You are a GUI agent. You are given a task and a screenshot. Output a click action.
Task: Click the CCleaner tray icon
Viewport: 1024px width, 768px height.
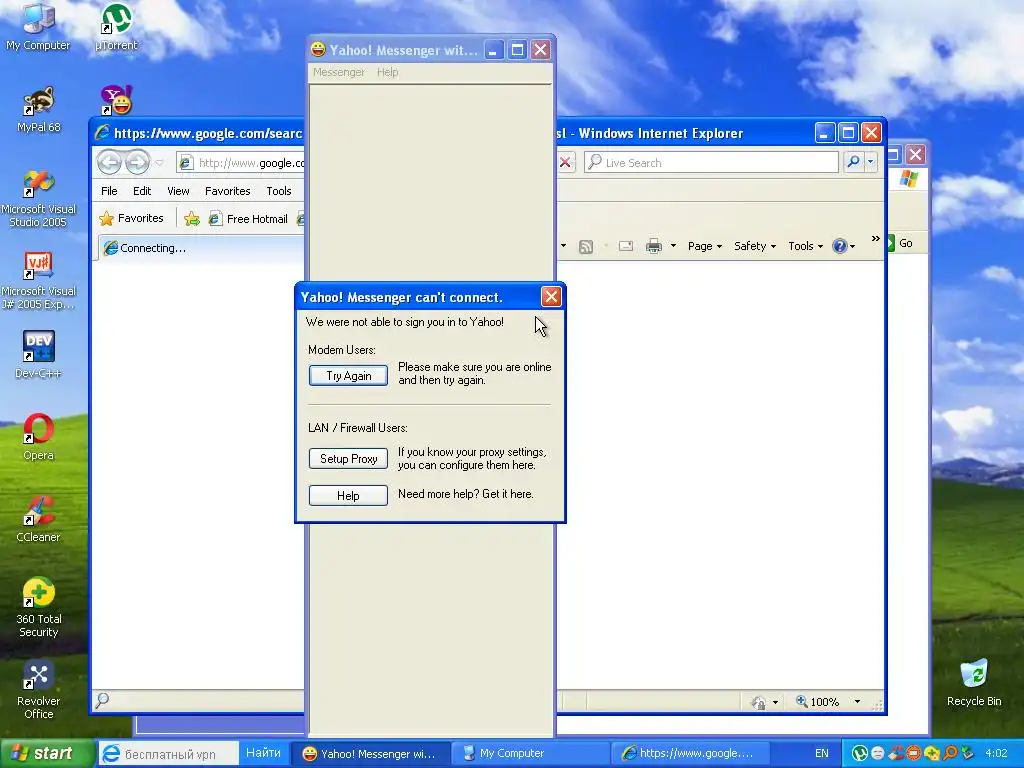point(896,753)
